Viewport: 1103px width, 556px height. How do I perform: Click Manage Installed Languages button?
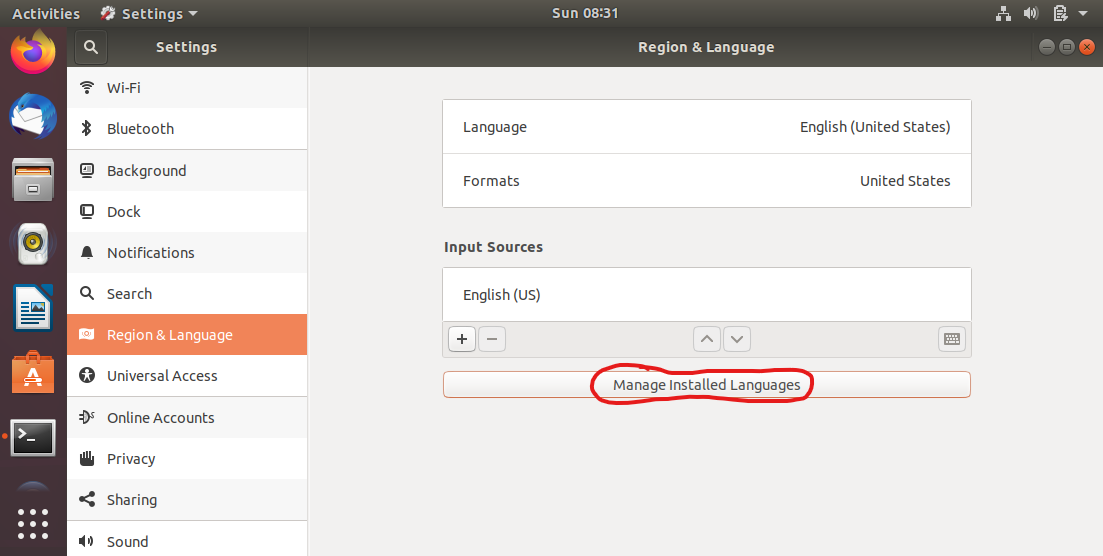706,385
